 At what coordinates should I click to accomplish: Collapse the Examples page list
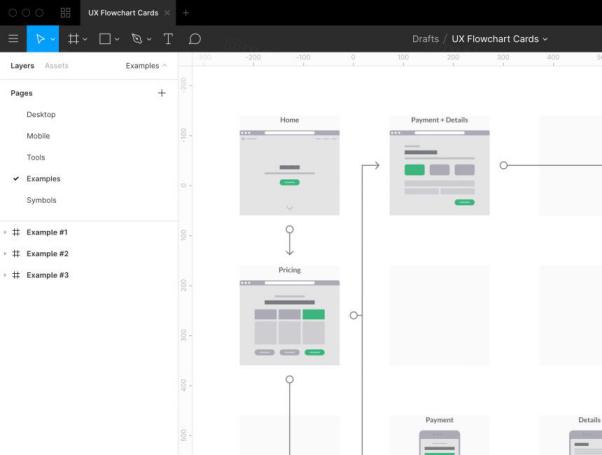tap(147, 65)
